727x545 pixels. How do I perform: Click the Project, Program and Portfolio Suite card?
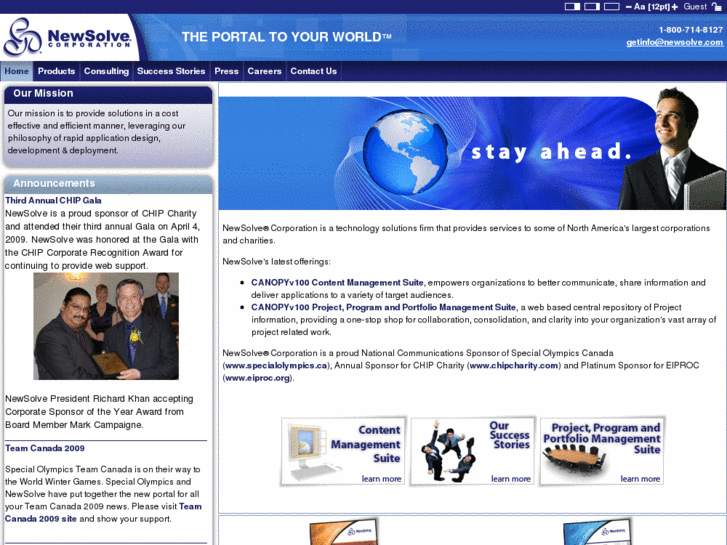point(602,451)
